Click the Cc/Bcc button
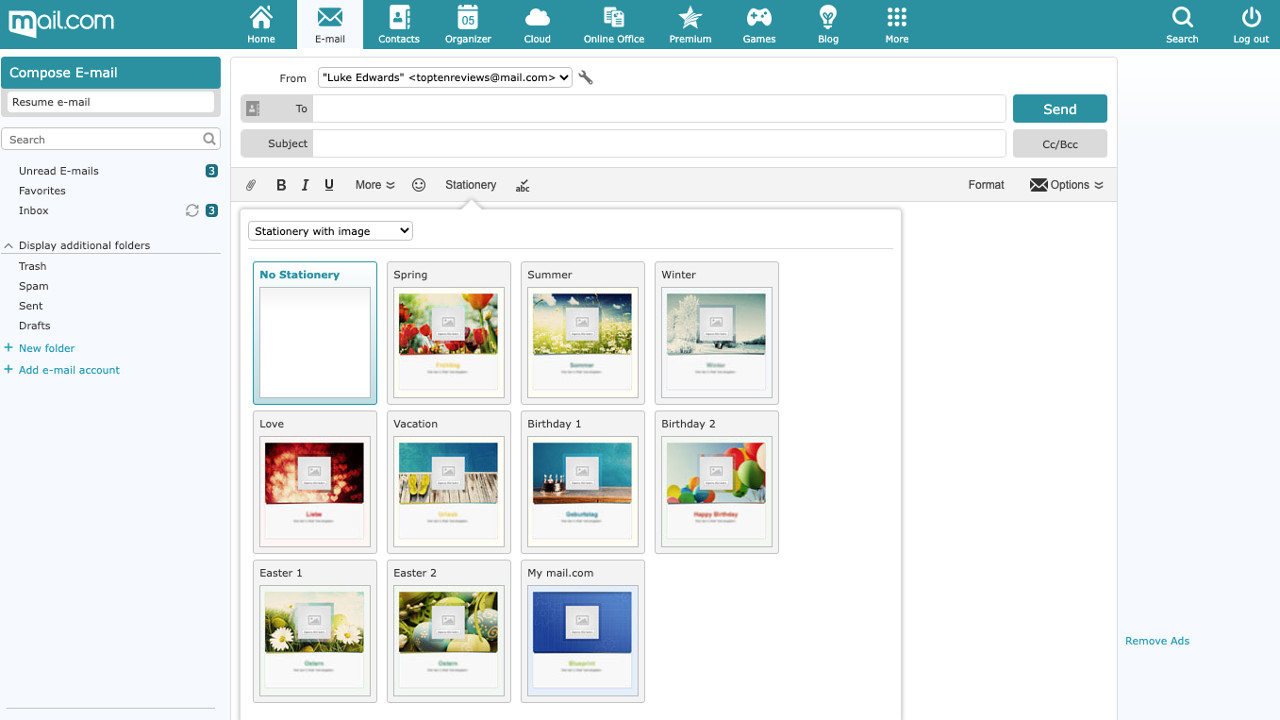 click(x=1060, y=144)
